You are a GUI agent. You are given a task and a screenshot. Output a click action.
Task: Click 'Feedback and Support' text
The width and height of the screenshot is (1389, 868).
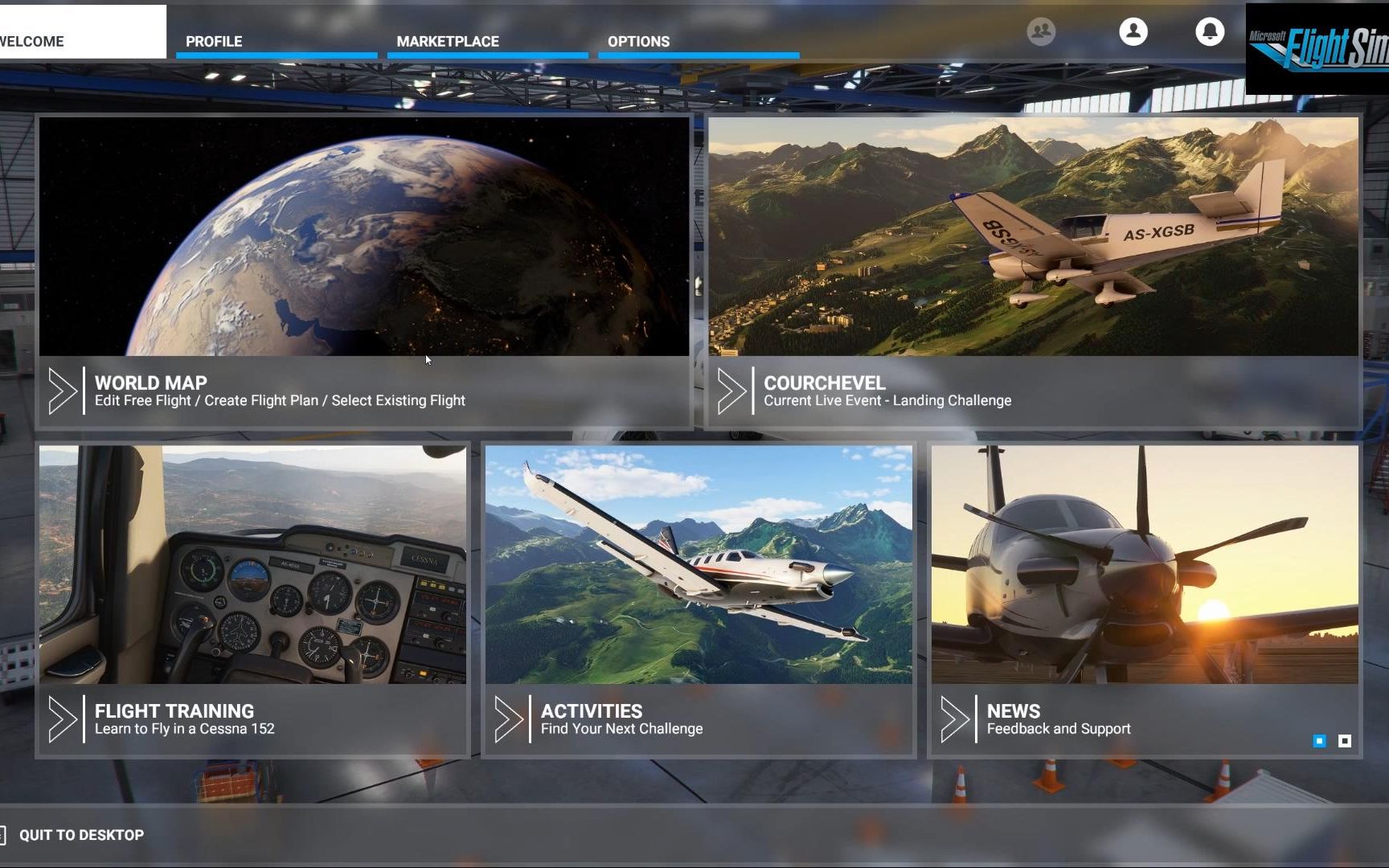point(1059,729)
